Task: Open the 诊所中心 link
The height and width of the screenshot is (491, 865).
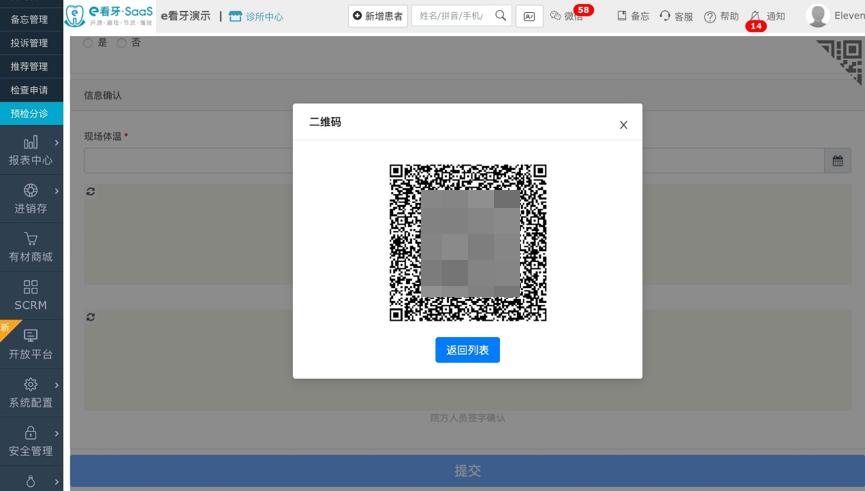Action: [256, 17]
